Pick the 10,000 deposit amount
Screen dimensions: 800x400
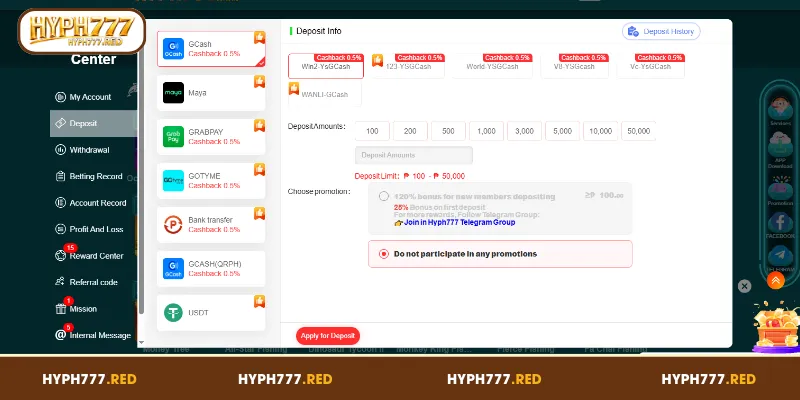(601, 131)
